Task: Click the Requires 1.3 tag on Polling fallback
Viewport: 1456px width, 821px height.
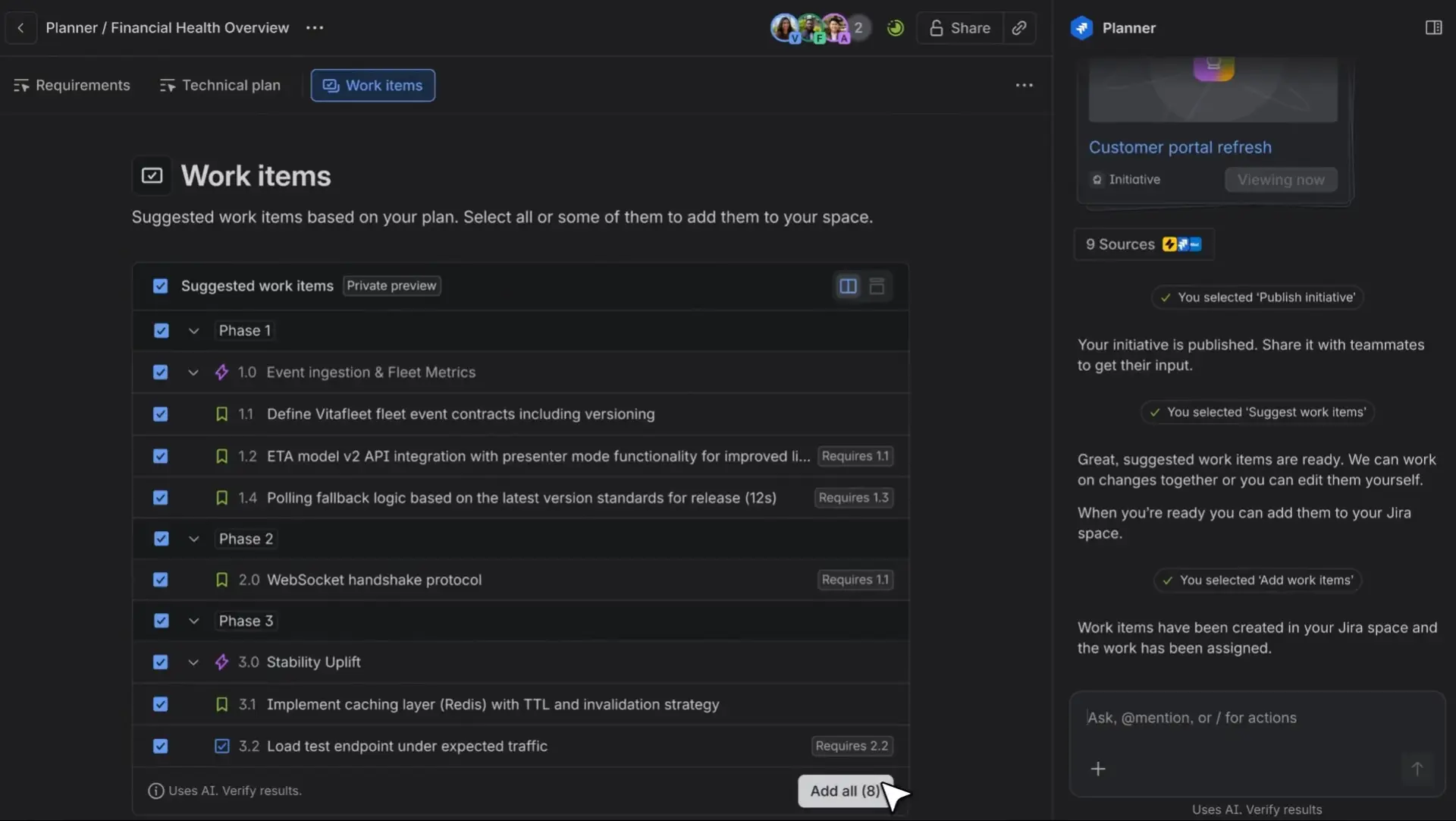Action: click(853, 498)
